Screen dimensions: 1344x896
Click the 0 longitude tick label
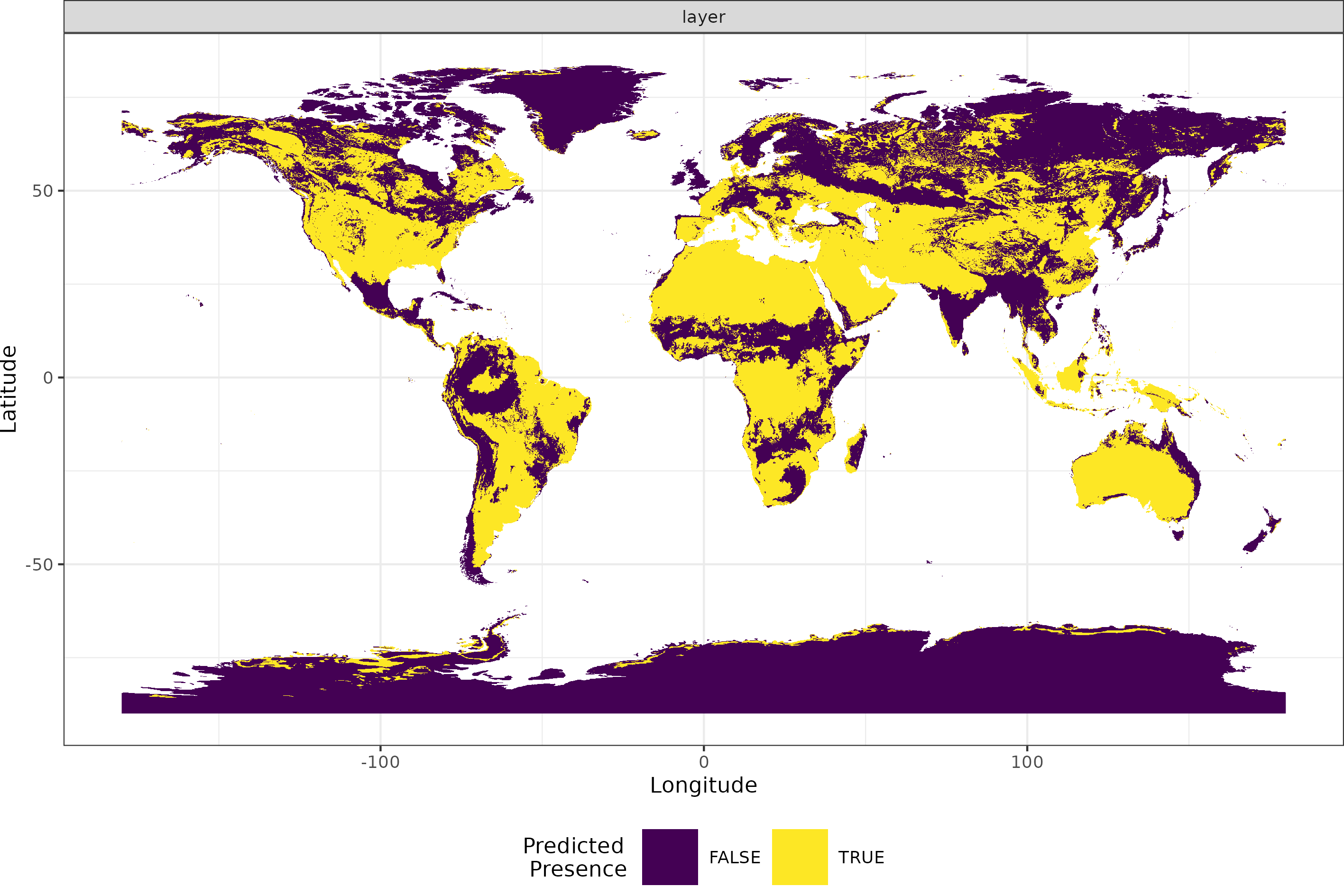point(703,762)
